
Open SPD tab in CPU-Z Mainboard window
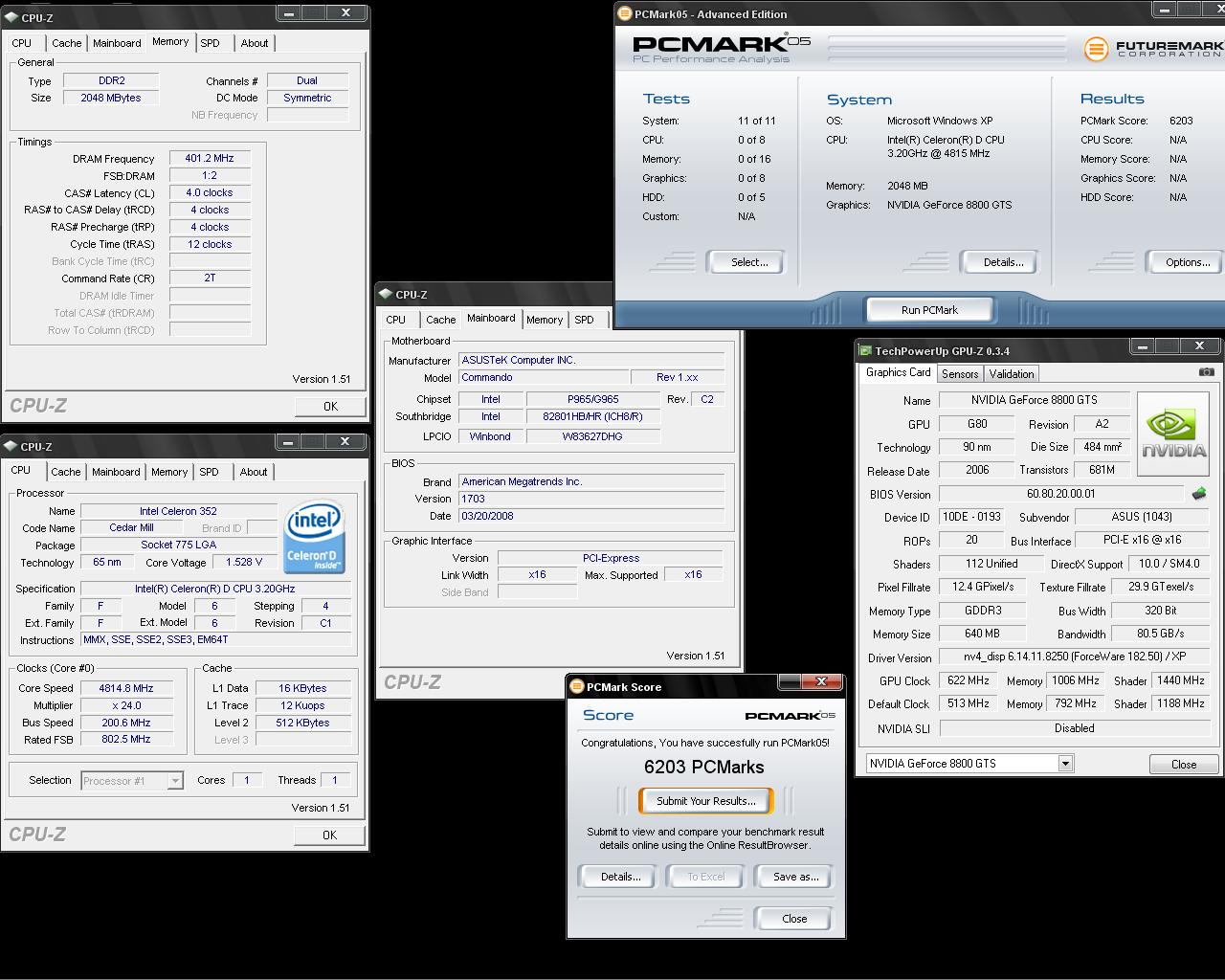coord(584,320)
